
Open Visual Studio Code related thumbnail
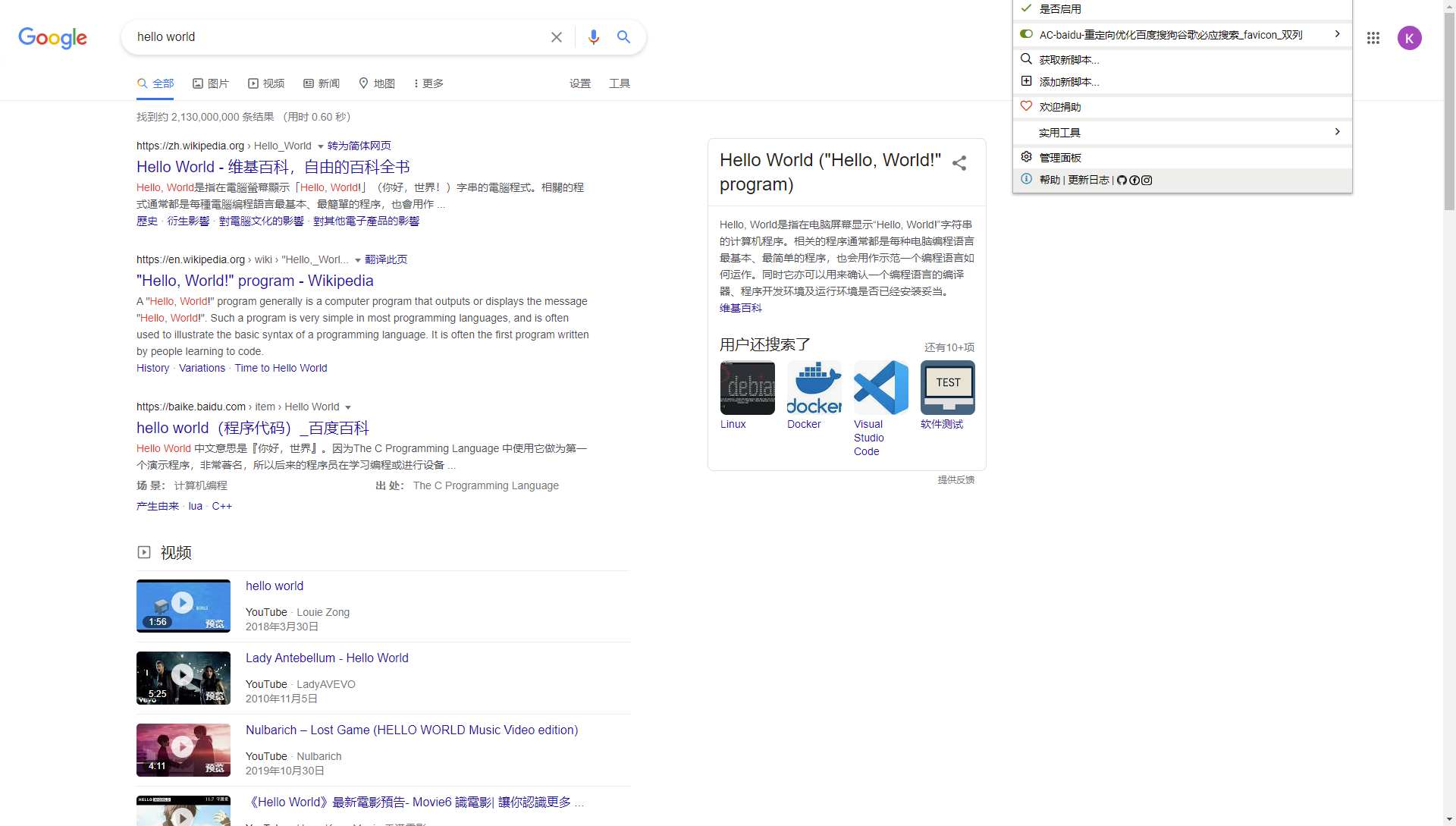point(881,388)
